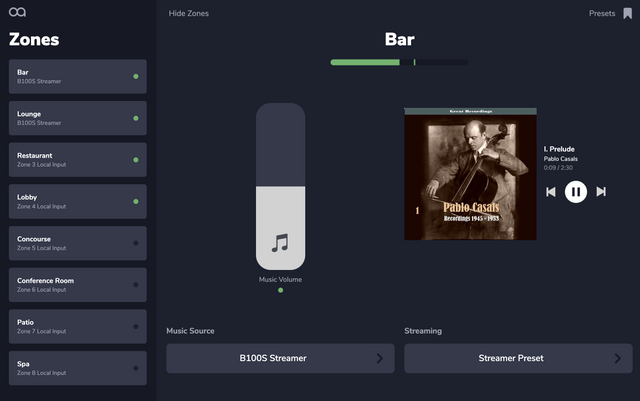Click the Streaming label
This screenshot has height=401, width=640.
tap(423, 331)
